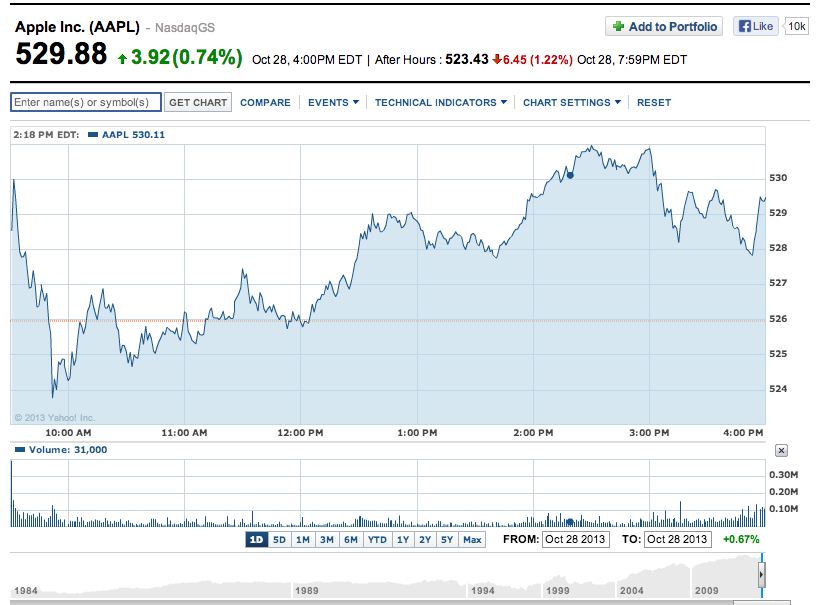Switch to the 5D time range
Screen dimensions: 817x605
(279, 540)
